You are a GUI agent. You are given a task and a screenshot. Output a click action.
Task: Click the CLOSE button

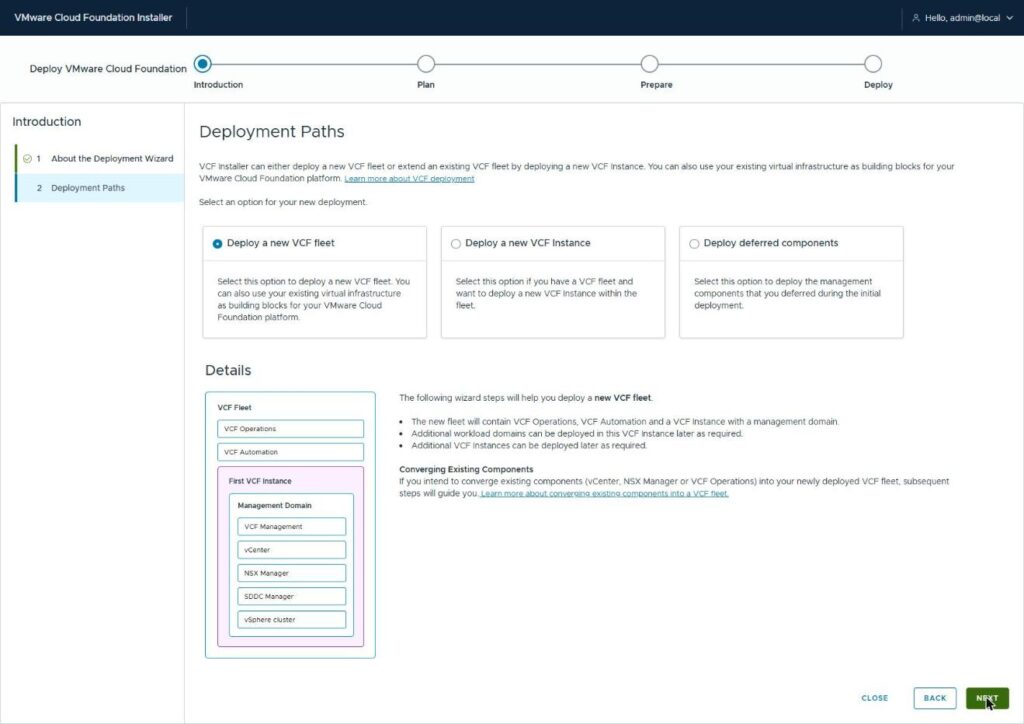874,698
